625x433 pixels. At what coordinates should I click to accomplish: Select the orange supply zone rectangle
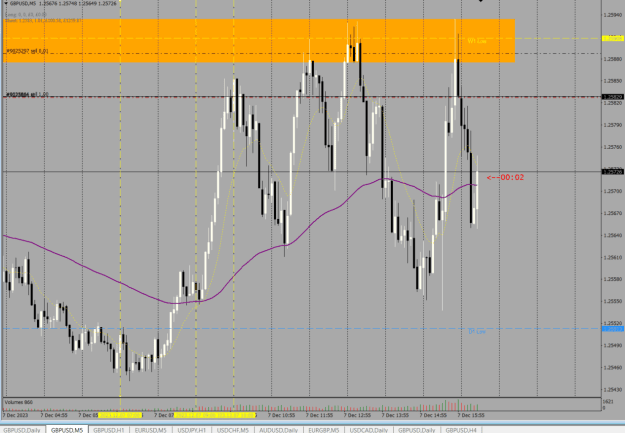[x=259, y=41]
